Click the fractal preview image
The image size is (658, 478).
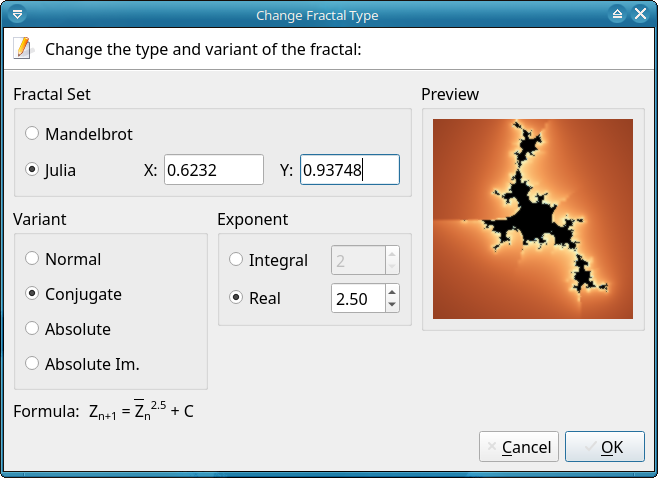pos(533,219)
